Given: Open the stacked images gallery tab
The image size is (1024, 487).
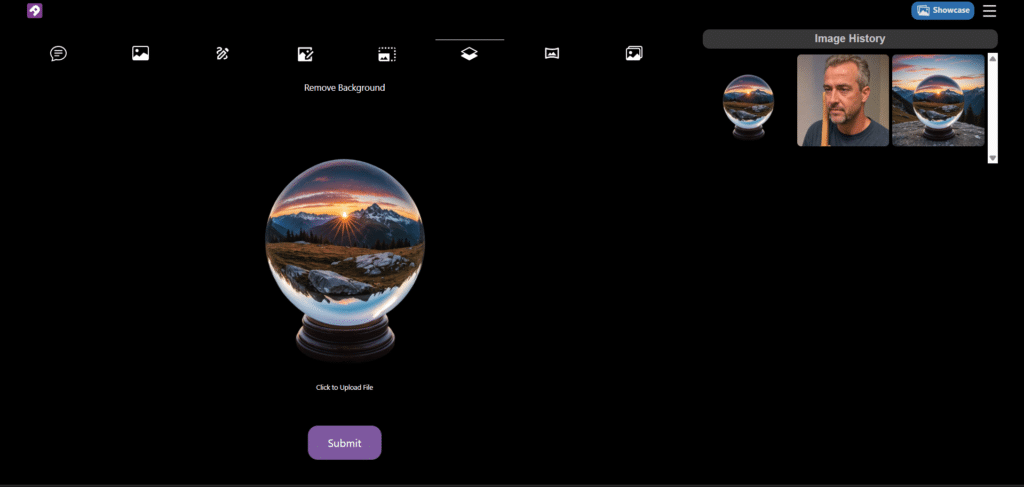Looking at the screenshot, I should coord(634,54).
